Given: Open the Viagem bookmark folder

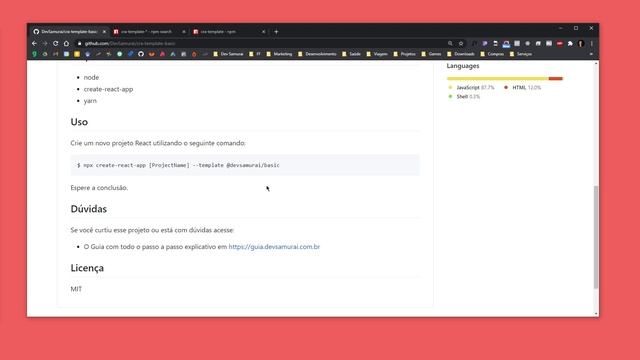Looking at the screenshot, I should click(377, 54).
